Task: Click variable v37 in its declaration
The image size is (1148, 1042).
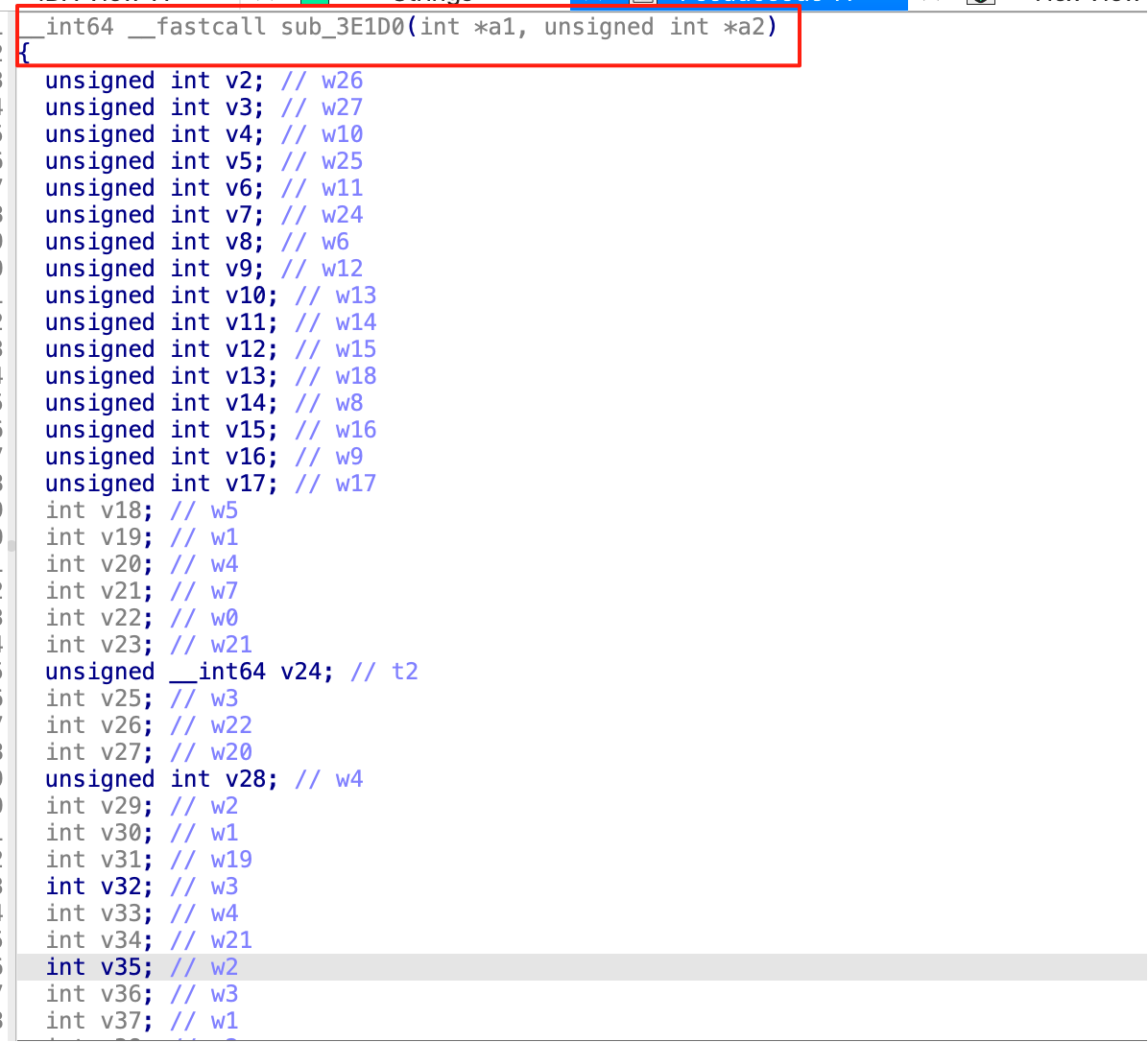Action: click(x=121, y=1022)
